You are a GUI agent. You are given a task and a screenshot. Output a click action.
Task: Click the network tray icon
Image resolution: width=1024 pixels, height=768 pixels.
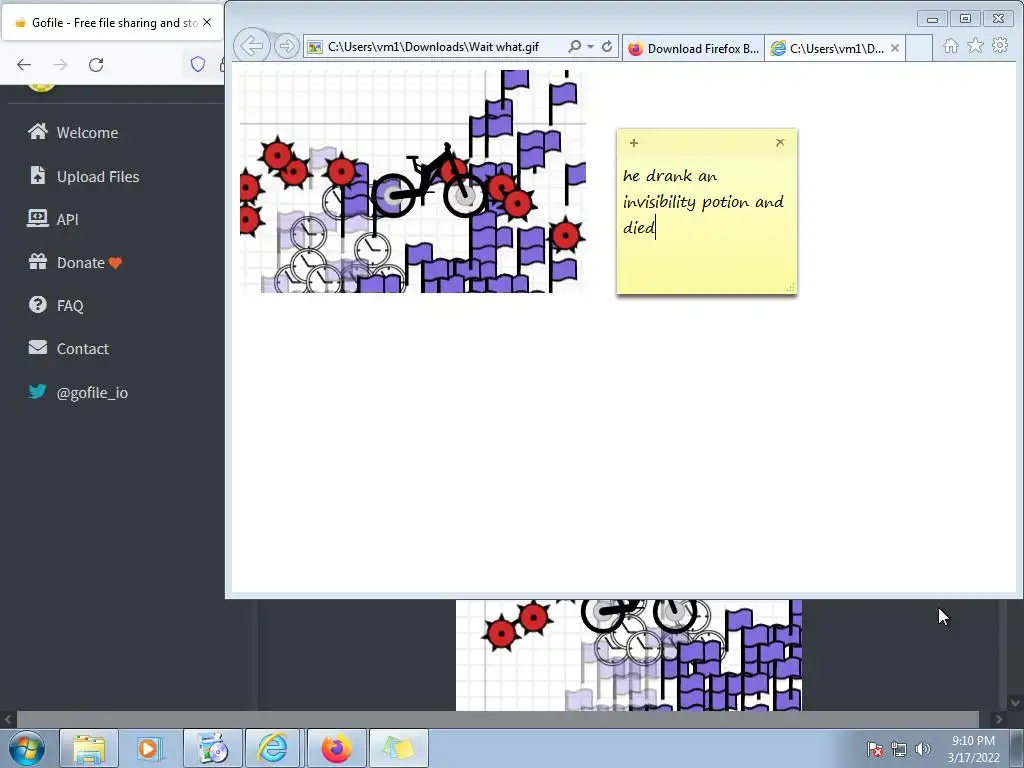tap(899, 749)
